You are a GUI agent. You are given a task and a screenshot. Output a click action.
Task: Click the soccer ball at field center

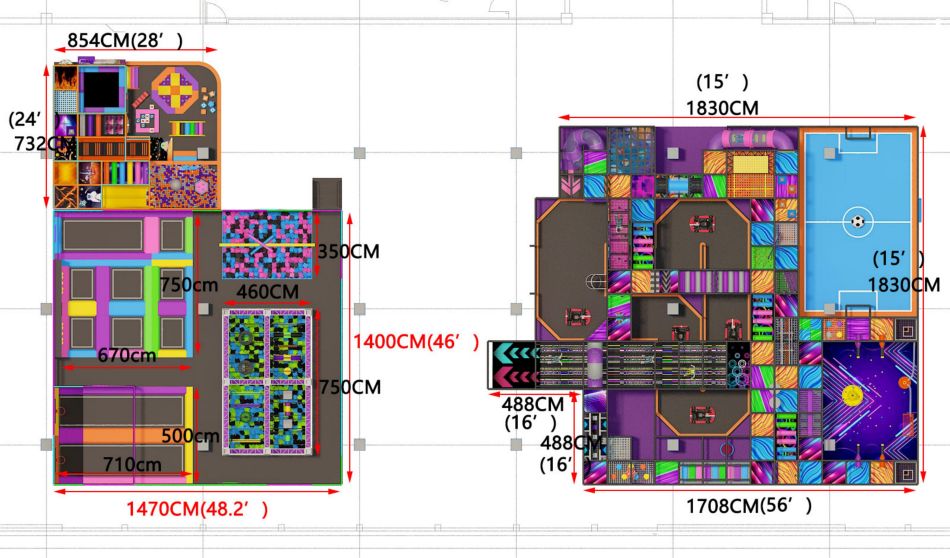(x=857, y=221)
